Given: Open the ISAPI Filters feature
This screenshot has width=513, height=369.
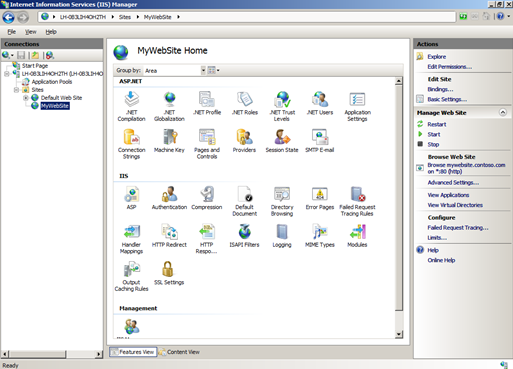Looking at the screenshot, I should (x=244, y=235).
